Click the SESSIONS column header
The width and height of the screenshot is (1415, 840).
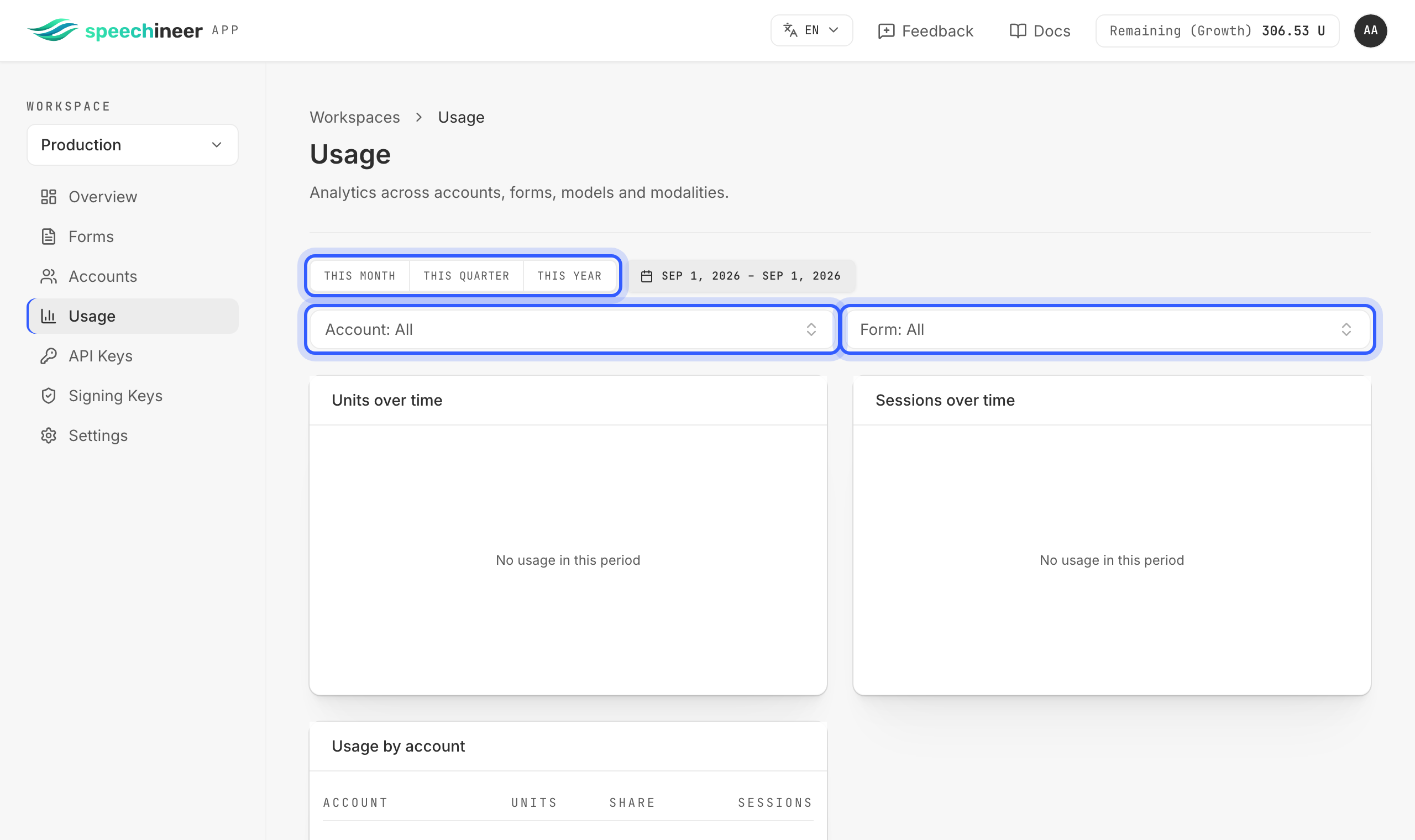click(775, 802)
